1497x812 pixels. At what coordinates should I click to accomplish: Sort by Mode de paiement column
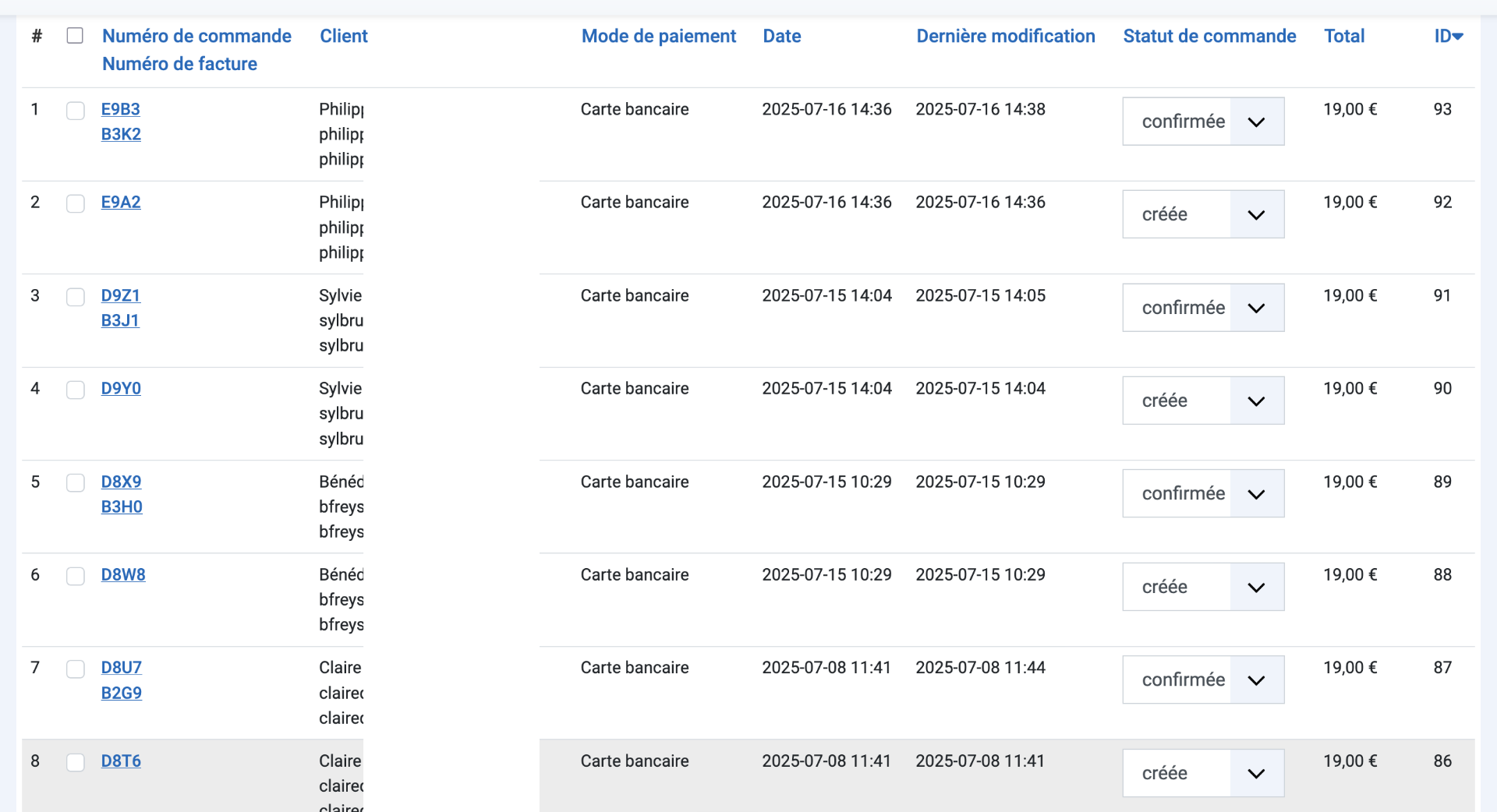point(658,36)
